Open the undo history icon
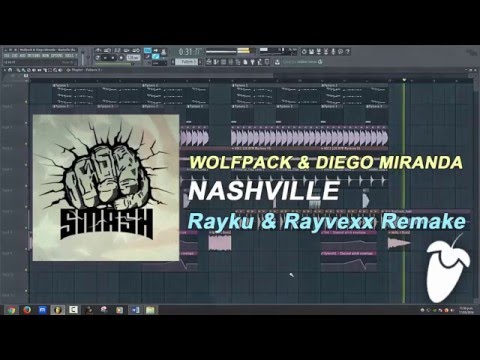Viewport: 480px width, 360px height. [304, 52]
